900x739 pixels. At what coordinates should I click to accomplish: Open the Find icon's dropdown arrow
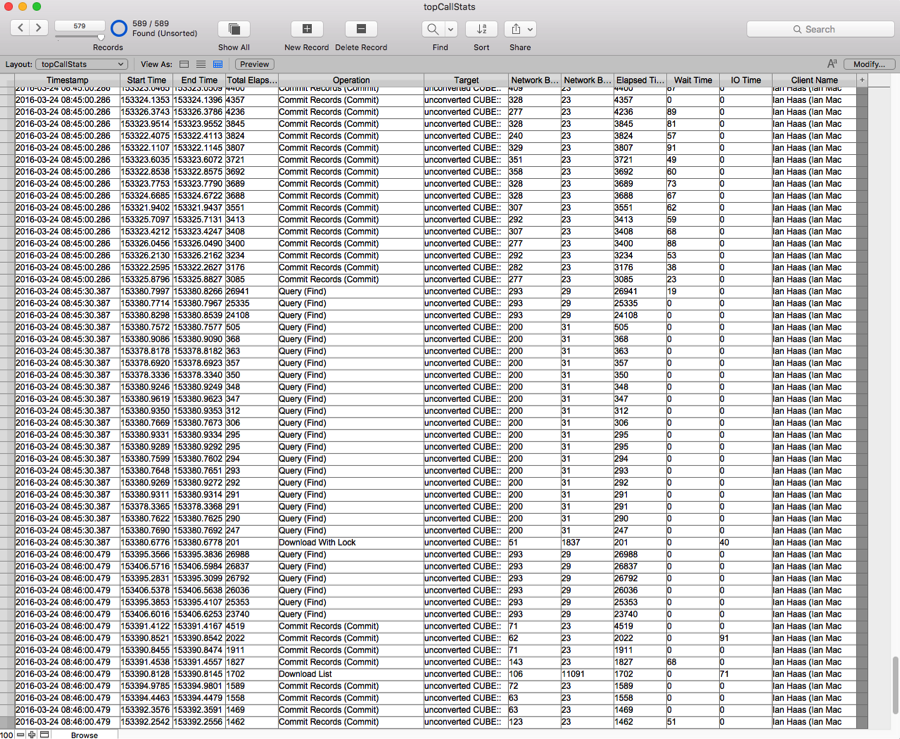pos(453,28)
